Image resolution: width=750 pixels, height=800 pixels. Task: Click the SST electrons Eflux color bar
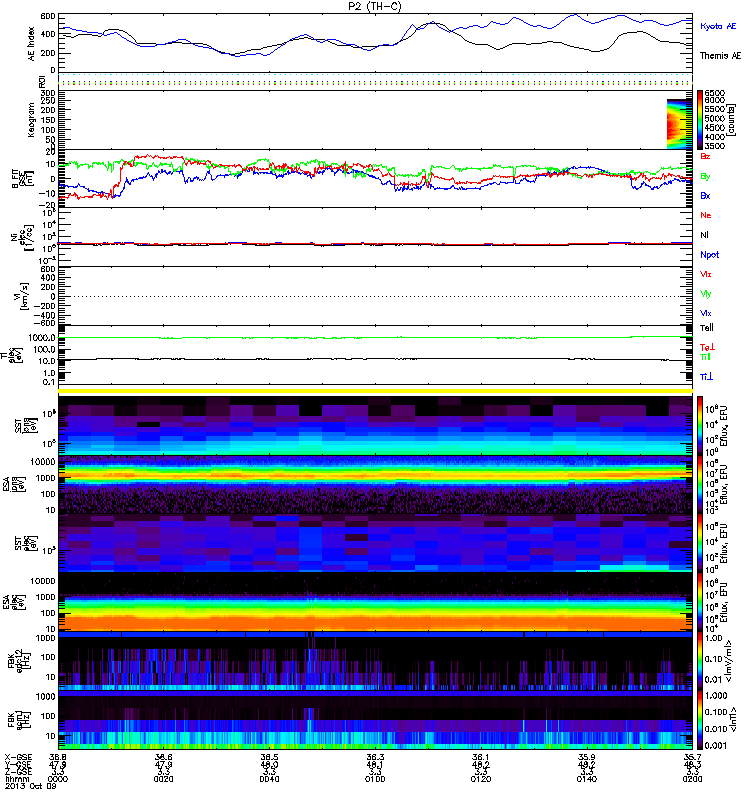coord(700,543)
